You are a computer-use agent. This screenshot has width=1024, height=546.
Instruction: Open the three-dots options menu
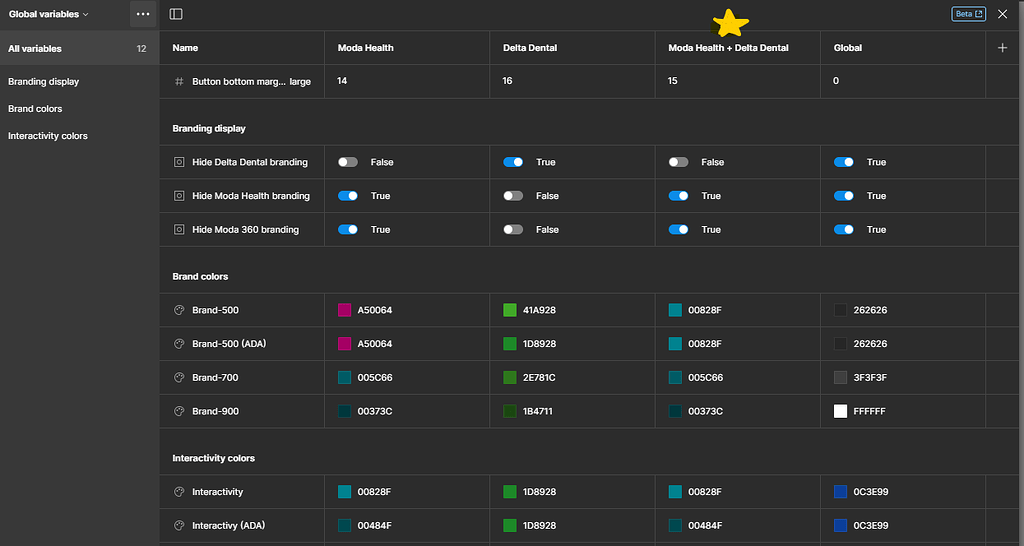point(143,14)
